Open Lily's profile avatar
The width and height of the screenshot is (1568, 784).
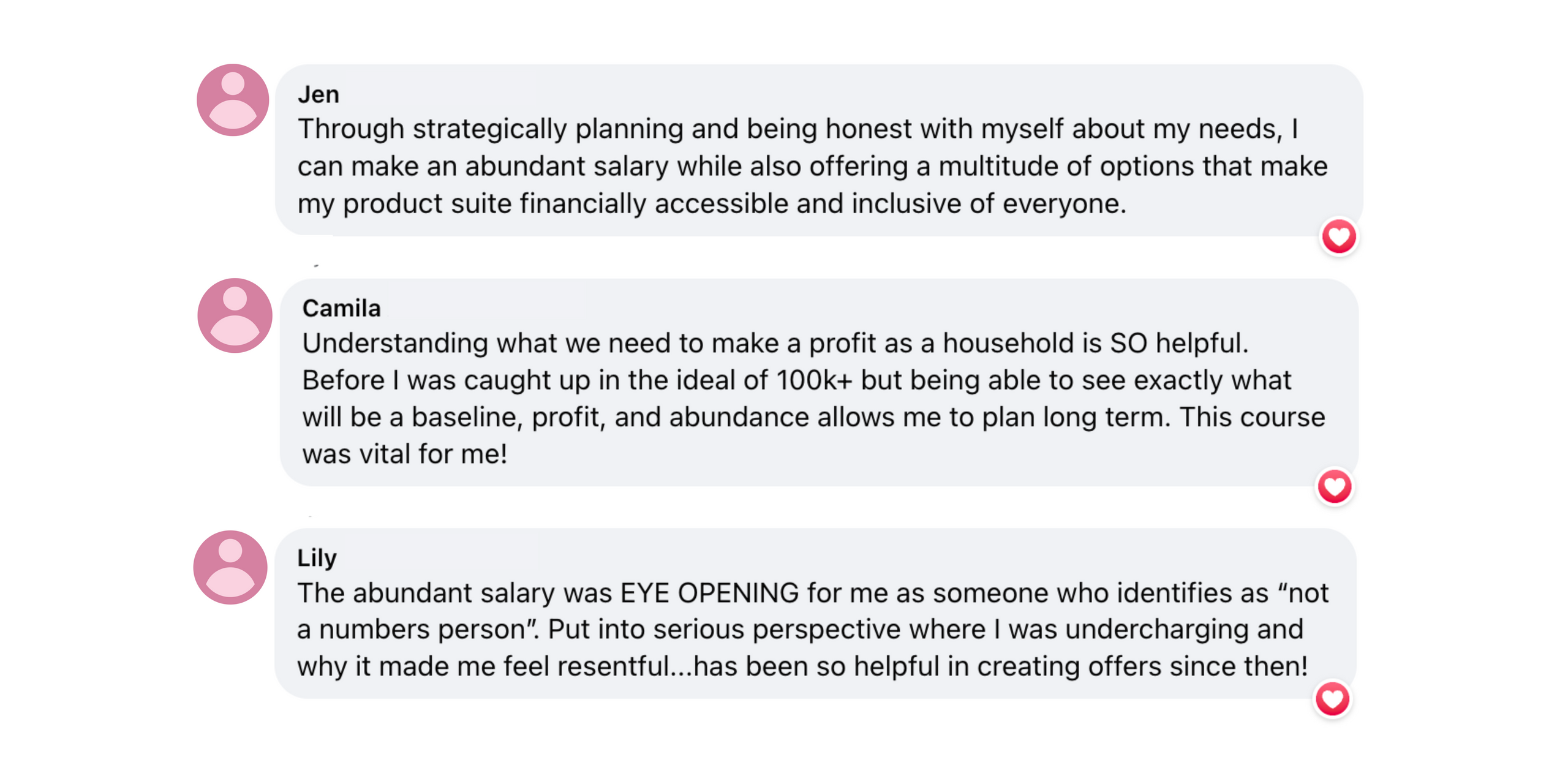tap(230, 567)
